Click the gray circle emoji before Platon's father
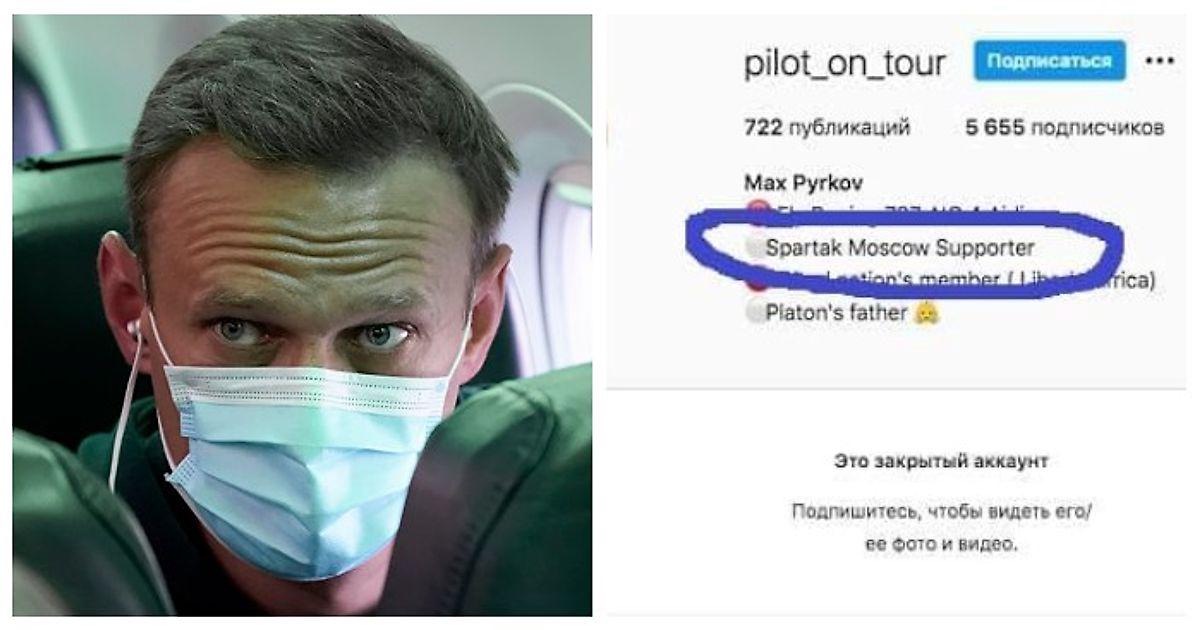 755,313
